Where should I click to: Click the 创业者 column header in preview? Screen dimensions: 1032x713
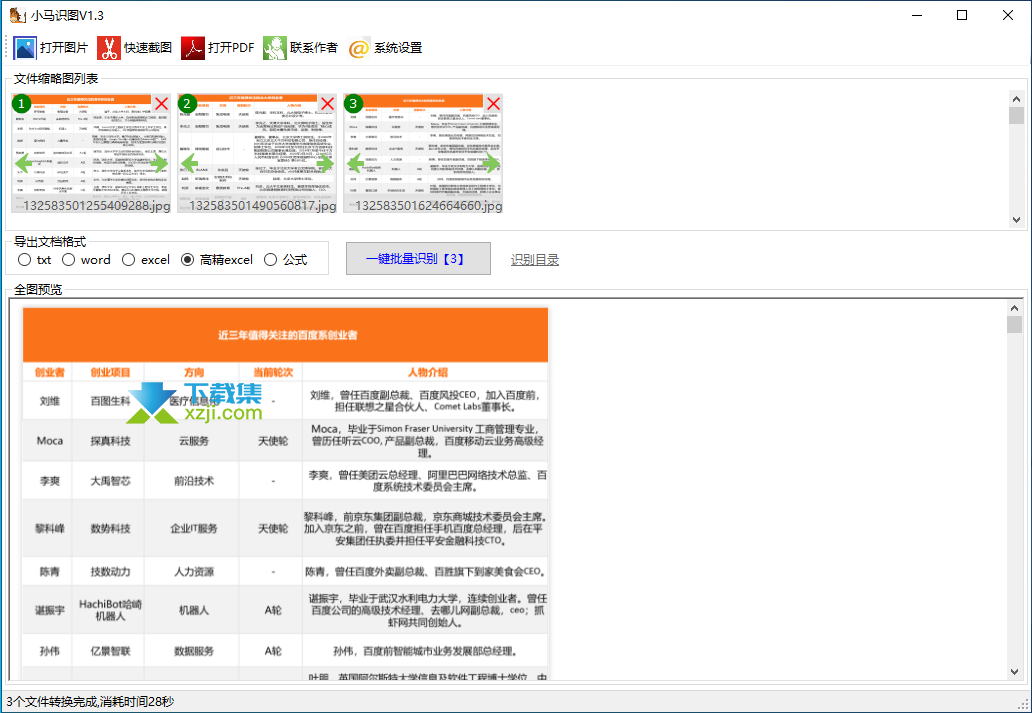pos(49,372)
